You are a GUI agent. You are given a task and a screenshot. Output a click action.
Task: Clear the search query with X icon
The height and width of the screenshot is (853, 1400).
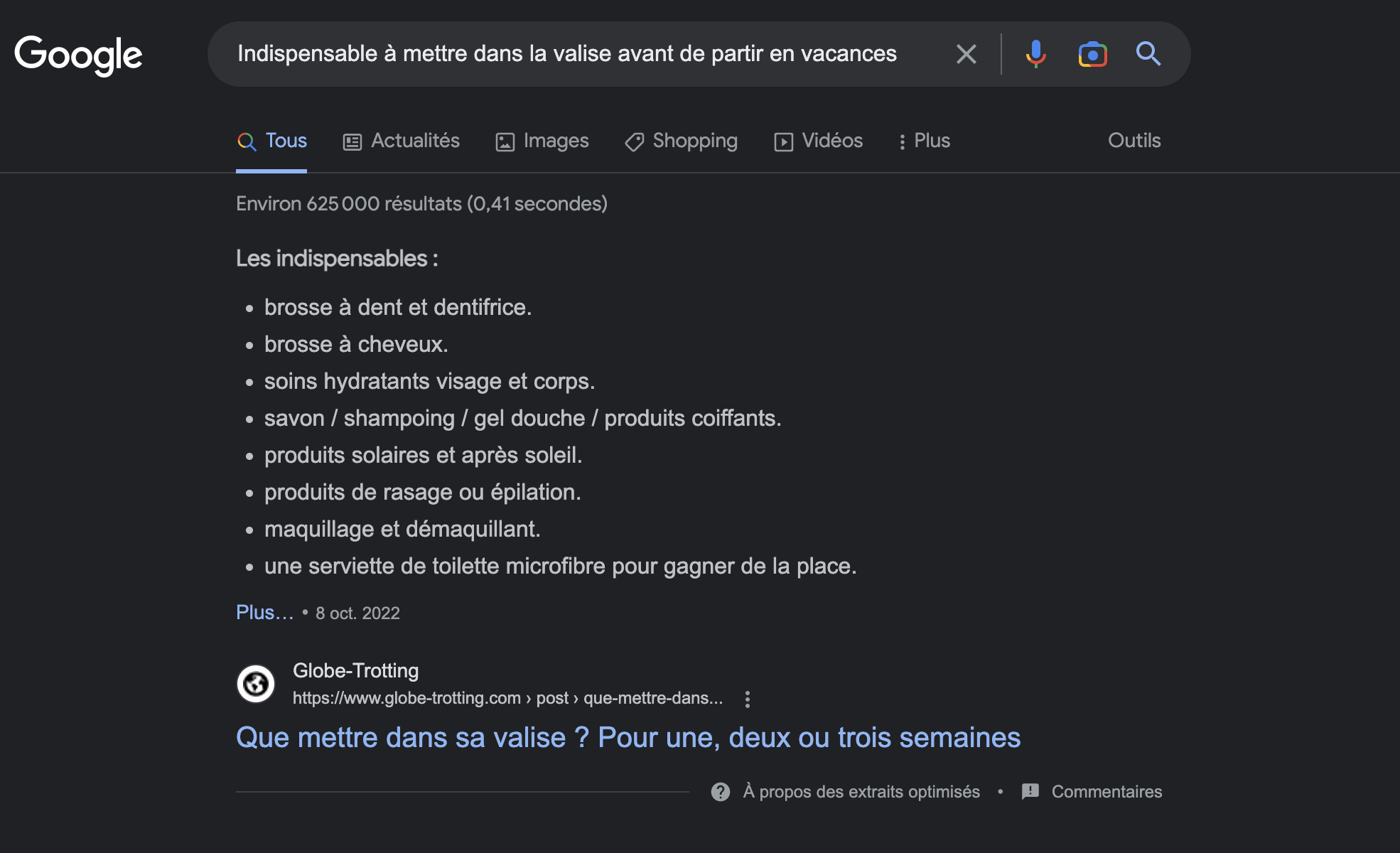click(966, 54)
